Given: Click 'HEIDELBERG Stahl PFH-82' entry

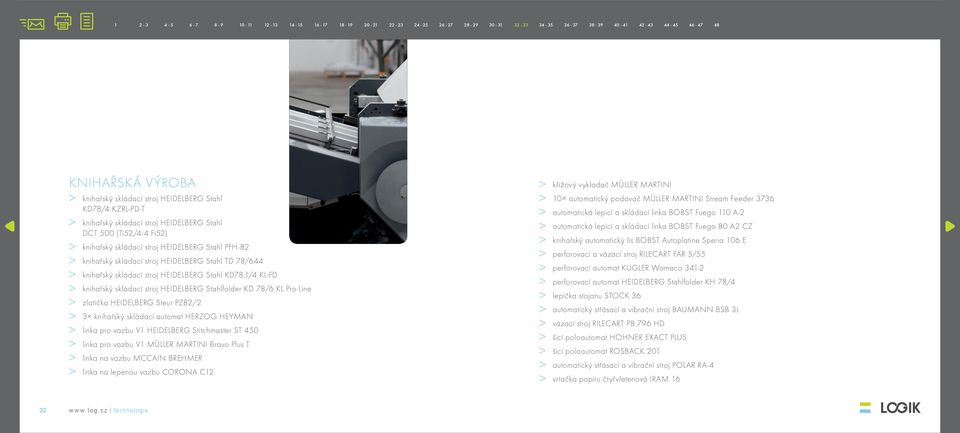Looking at the screenshot, I should coord(166,247).
